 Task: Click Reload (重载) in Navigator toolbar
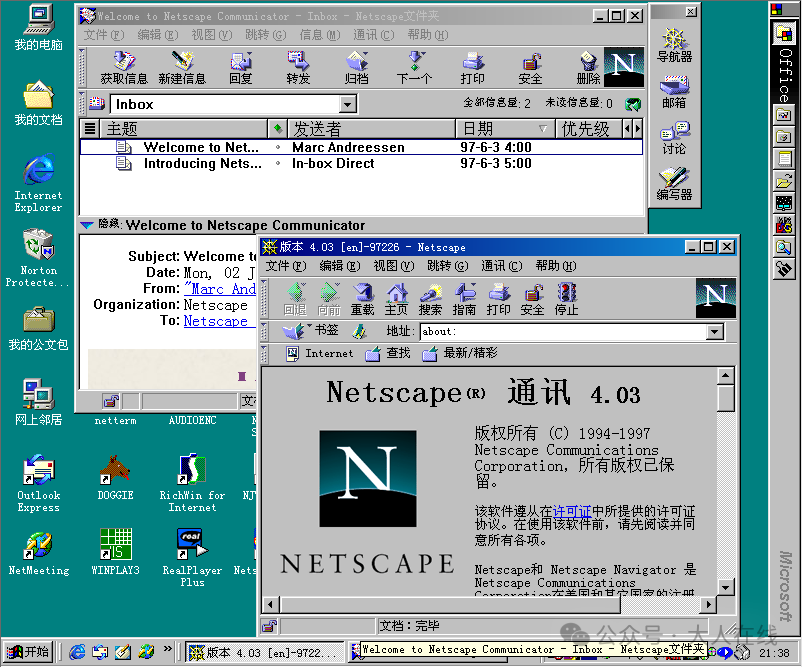pos(362,299)
